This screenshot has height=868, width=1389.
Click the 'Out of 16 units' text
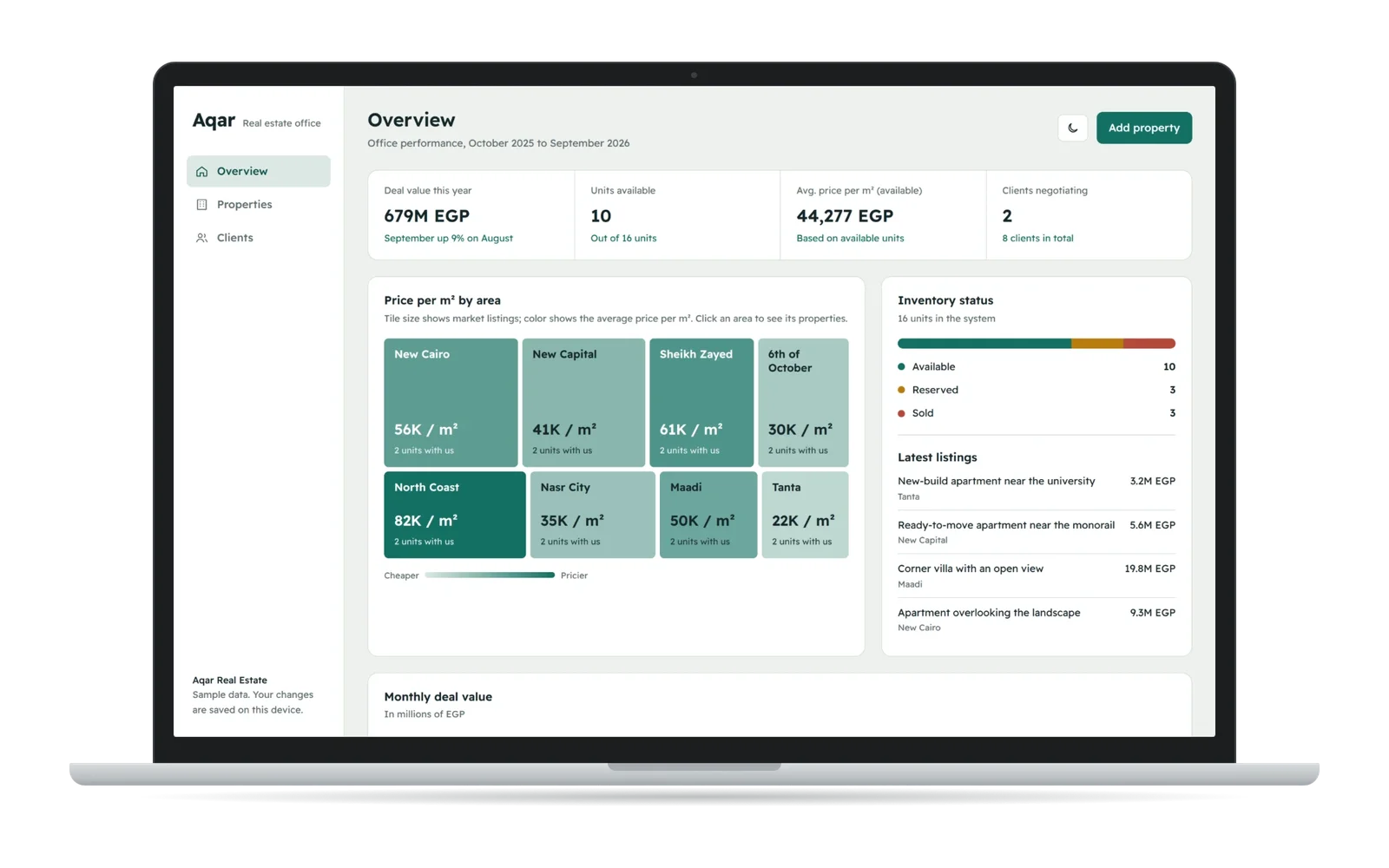623,239
